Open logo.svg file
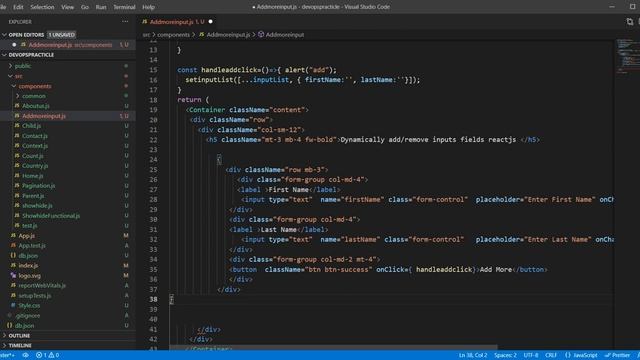Image resolution: width=640 pixels, height=360 pixels. [29, 276]
